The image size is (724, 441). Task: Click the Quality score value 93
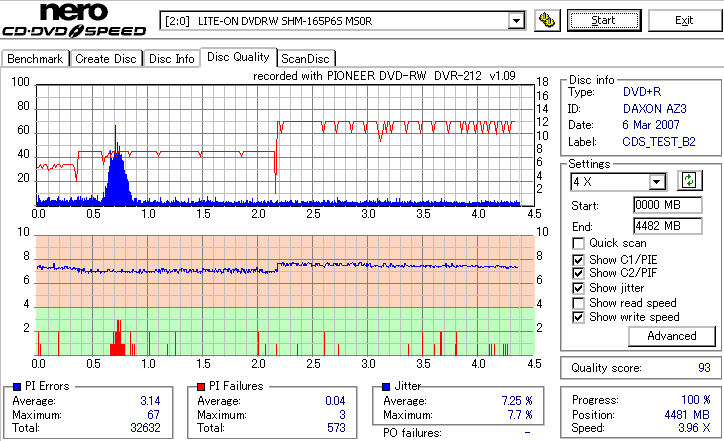click(704, 368)
